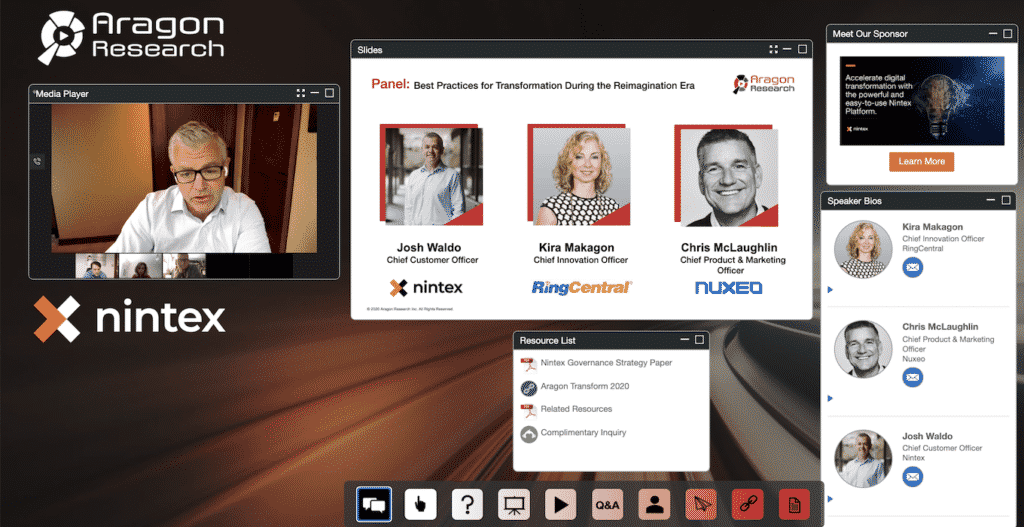Screen dimensions: 1024x527
Task: Open Nintex Governance Strategy Paper link
Action: tap(606, 363)
